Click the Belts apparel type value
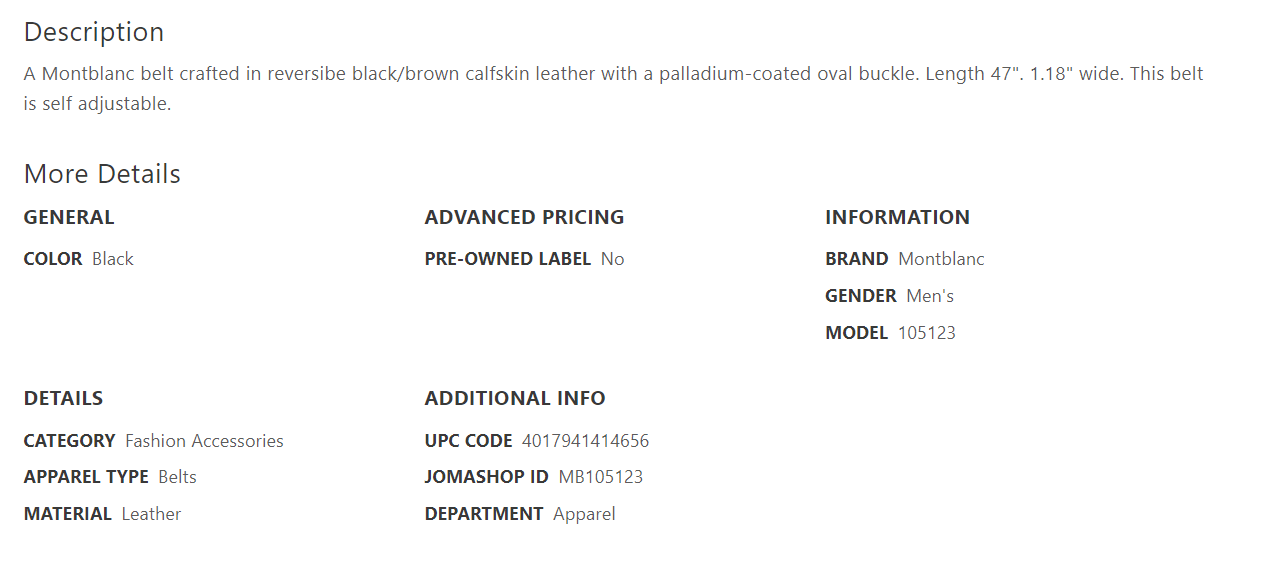1265x574 pixels. [177, 477]
